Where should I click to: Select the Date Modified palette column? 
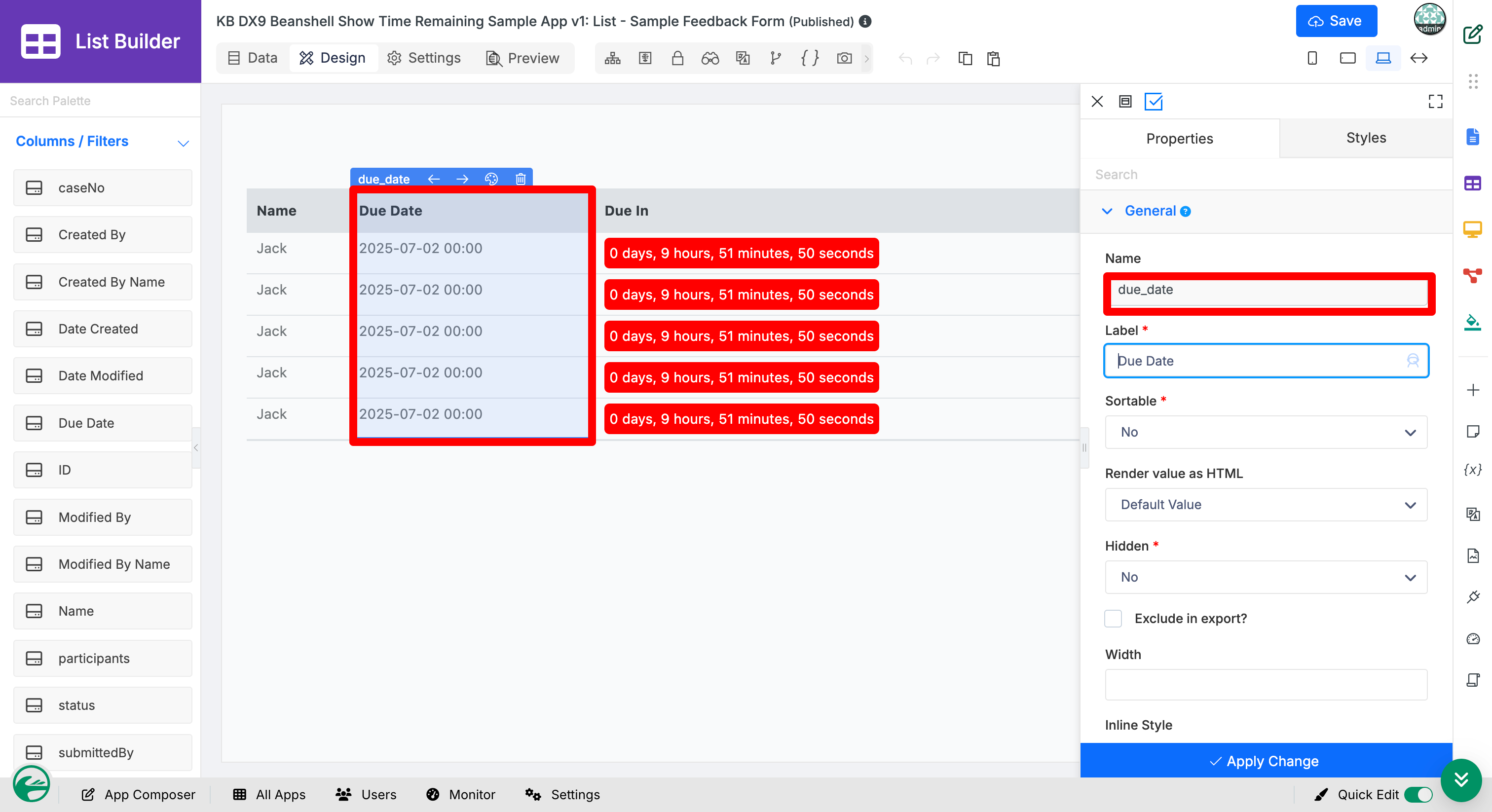[103, 376]
